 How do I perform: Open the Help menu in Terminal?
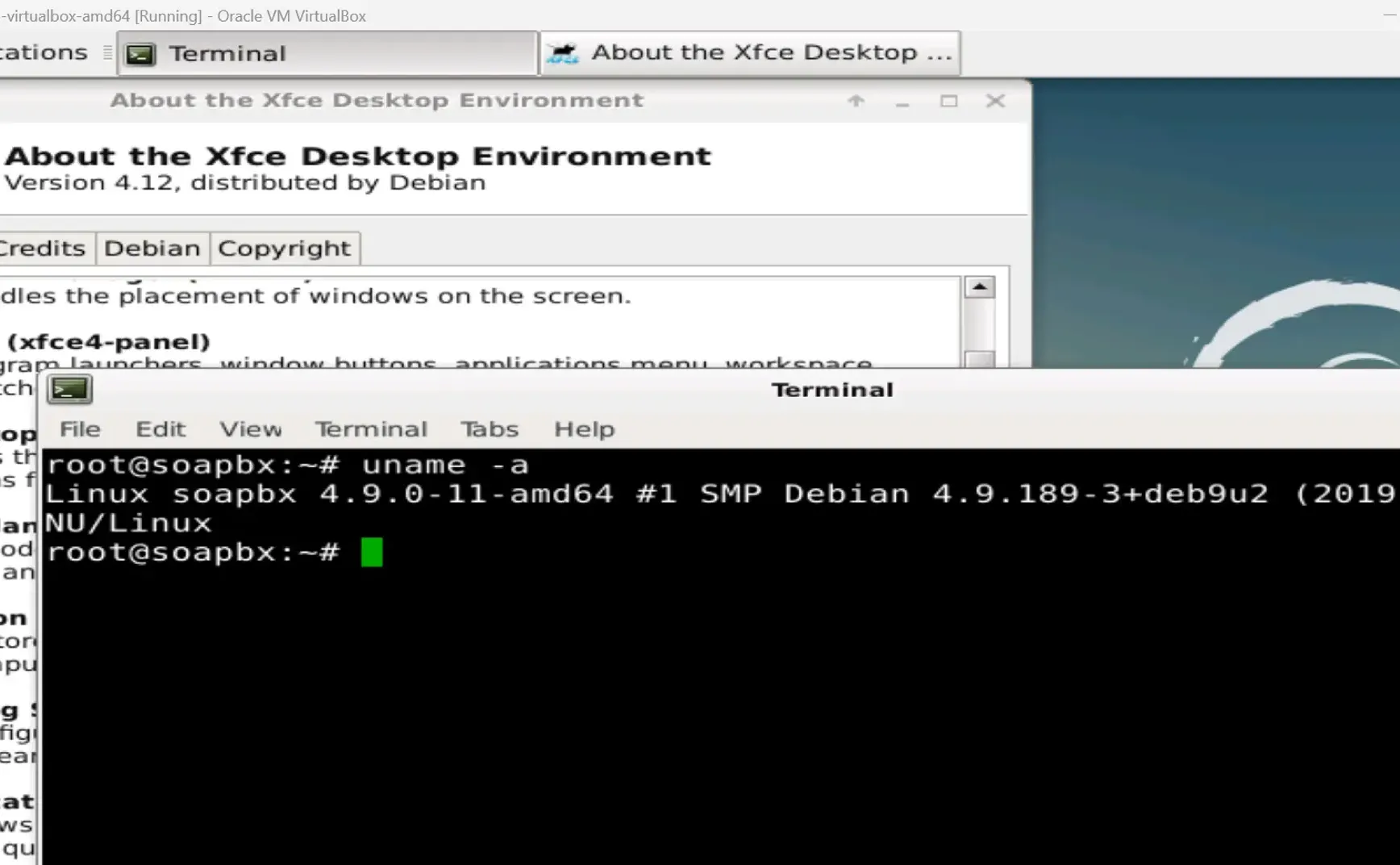coord(584,429)
